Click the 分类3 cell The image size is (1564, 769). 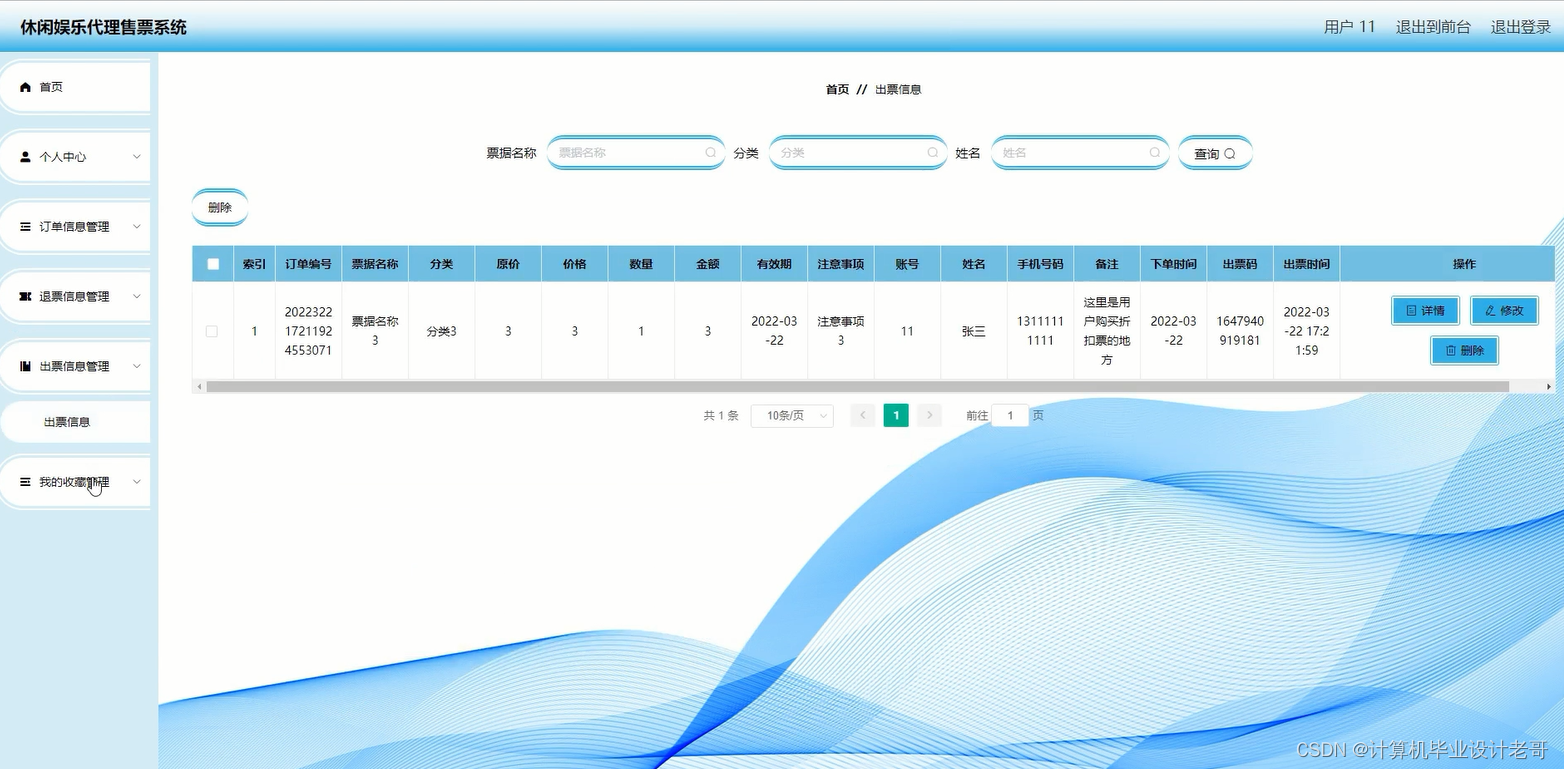pos(441,331)
